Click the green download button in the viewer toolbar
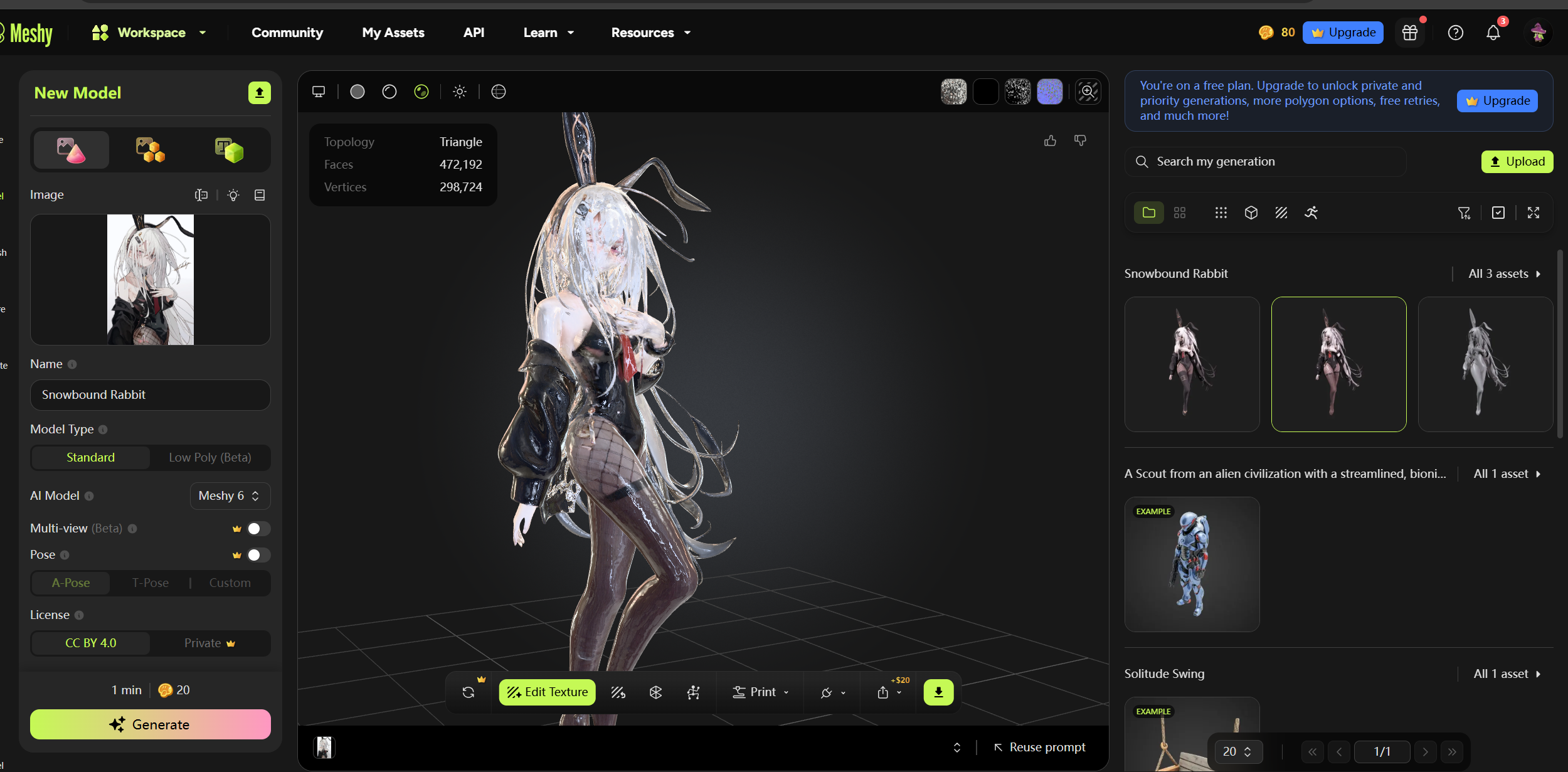 (x=938, y=692)
